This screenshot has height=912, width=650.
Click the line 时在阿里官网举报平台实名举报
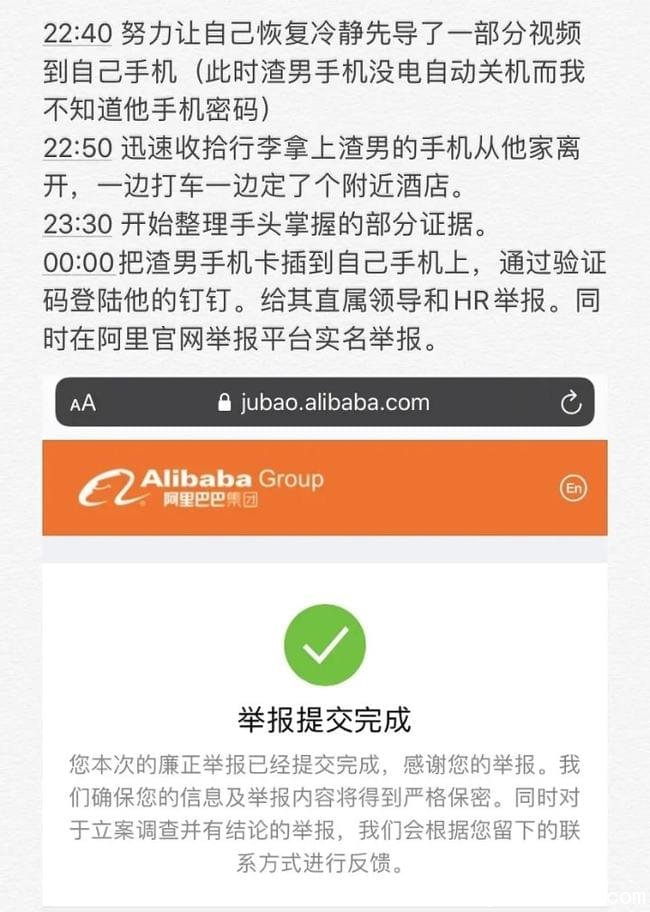point(240,339)
